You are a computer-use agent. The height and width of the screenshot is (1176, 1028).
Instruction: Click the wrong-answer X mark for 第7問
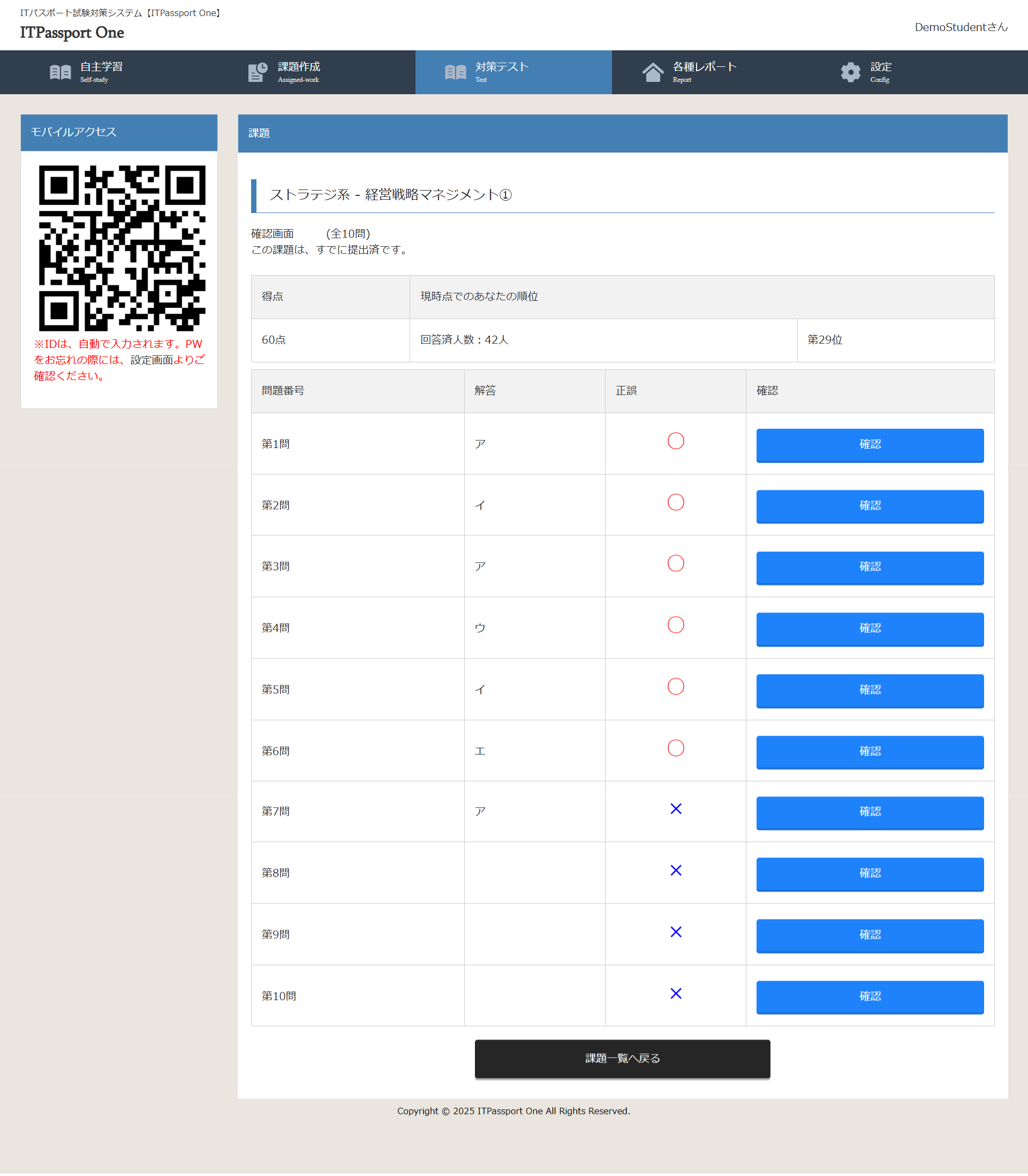click(x=675, y=809)
